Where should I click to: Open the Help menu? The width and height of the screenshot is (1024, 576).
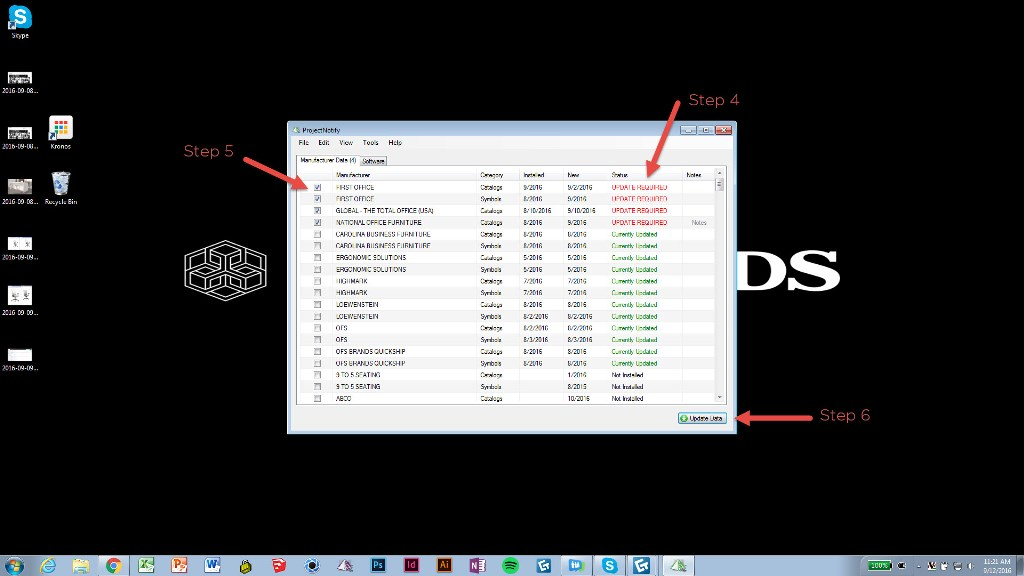(395, 142)
